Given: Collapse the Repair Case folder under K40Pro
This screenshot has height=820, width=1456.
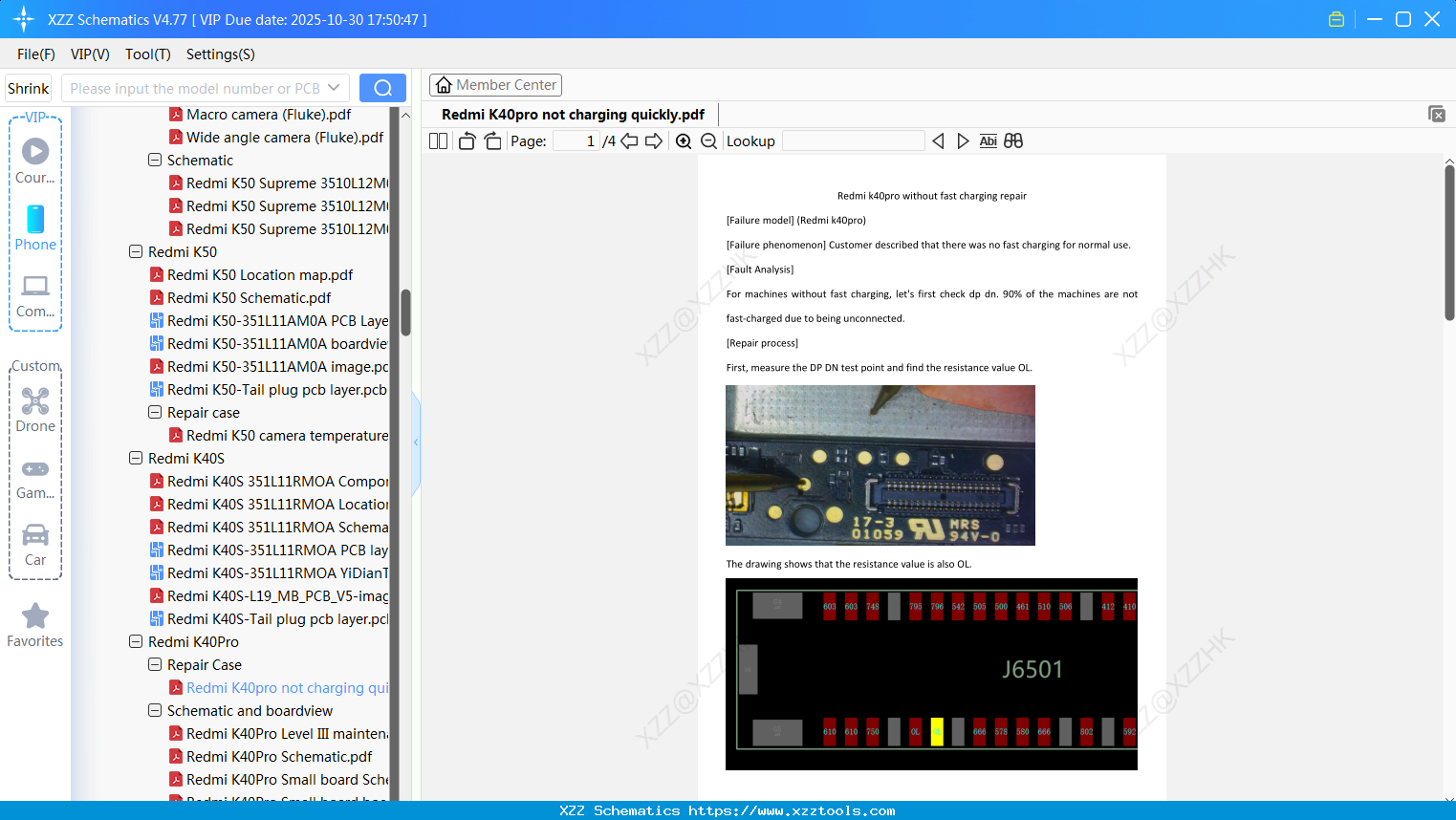Looking at the screenshot, I should tap(155, 665).
